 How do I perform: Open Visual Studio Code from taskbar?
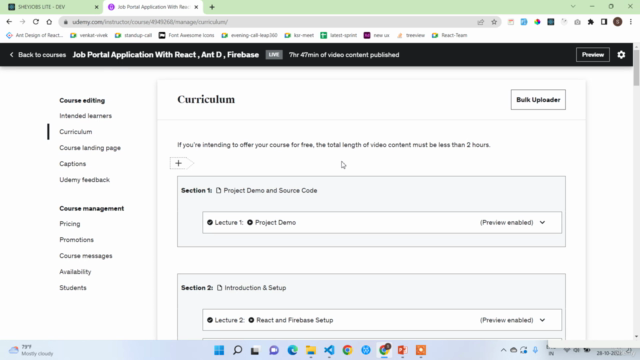click(x=329, y=350)
